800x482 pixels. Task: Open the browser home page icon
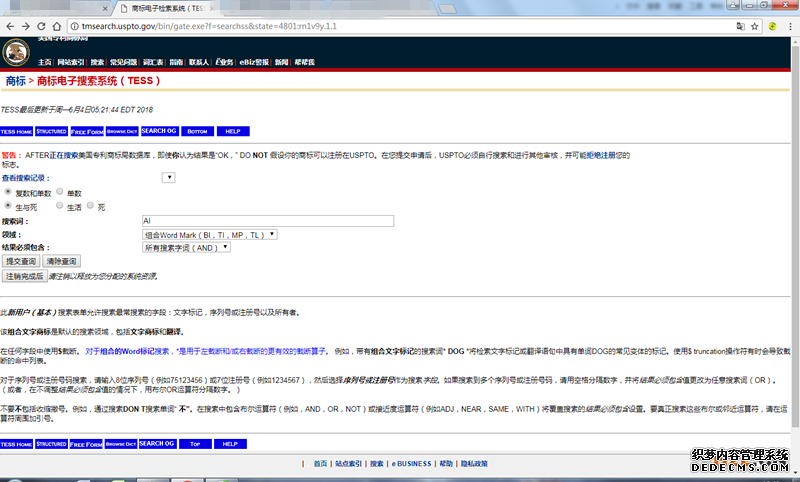pyautogui.click(x=57, y=27)
